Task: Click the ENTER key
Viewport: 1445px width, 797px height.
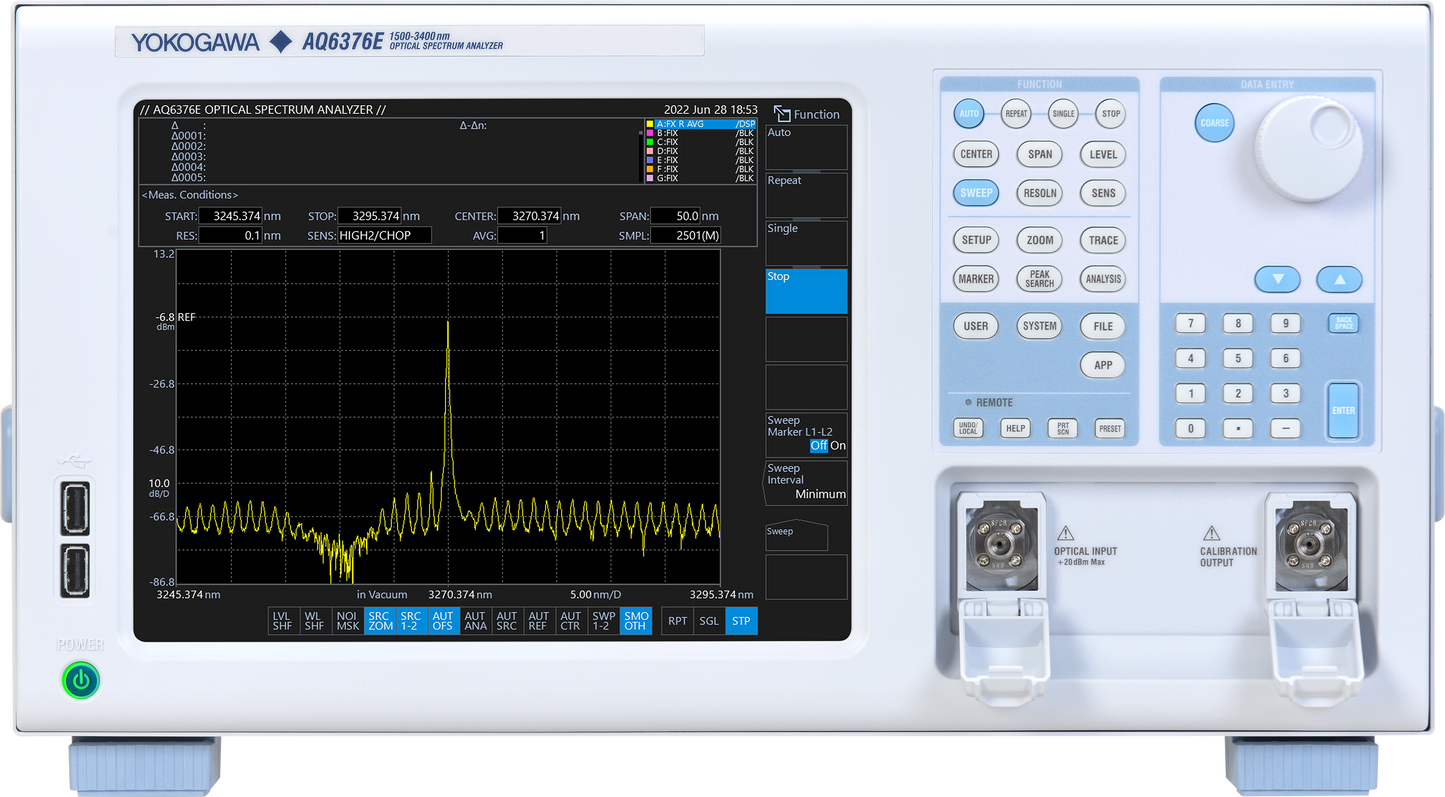Action: [1343, 411]
